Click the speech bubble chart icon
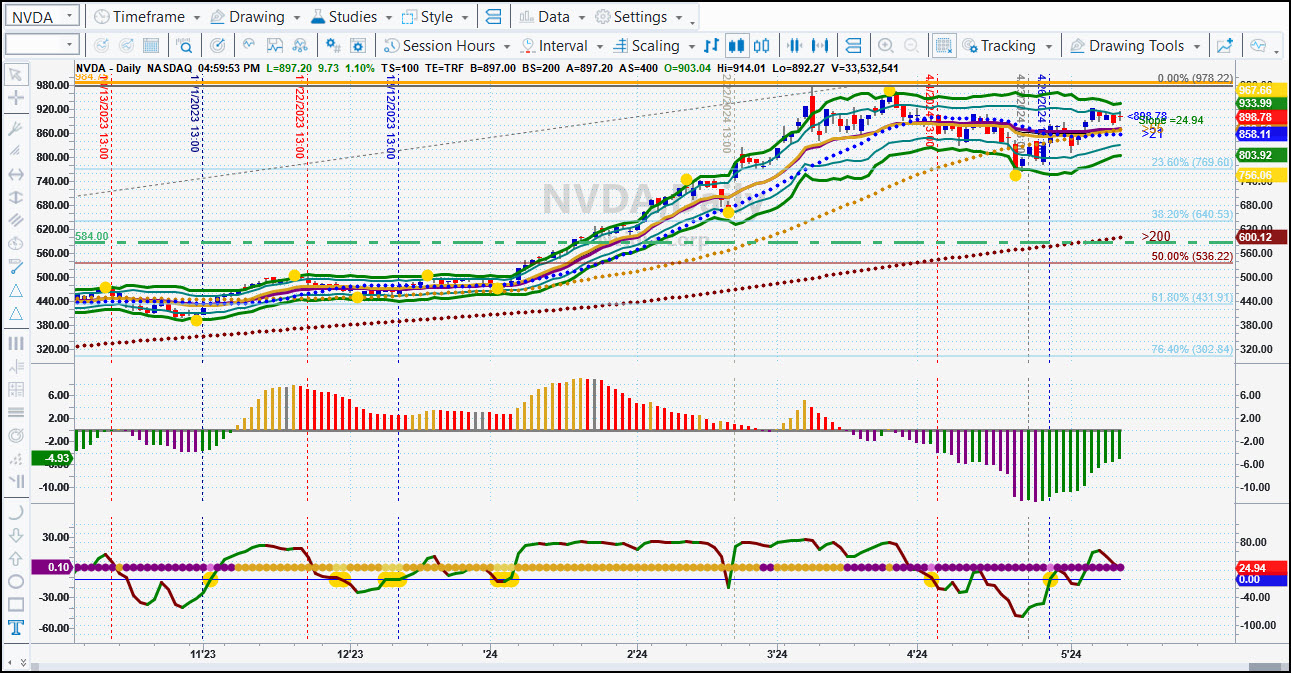The image size is (1291, 673). [1258, 45]
